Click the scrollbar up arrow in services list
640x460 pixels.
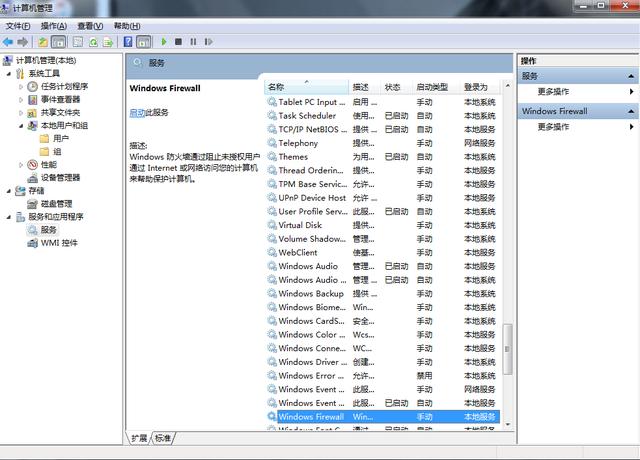pos(507,86)
